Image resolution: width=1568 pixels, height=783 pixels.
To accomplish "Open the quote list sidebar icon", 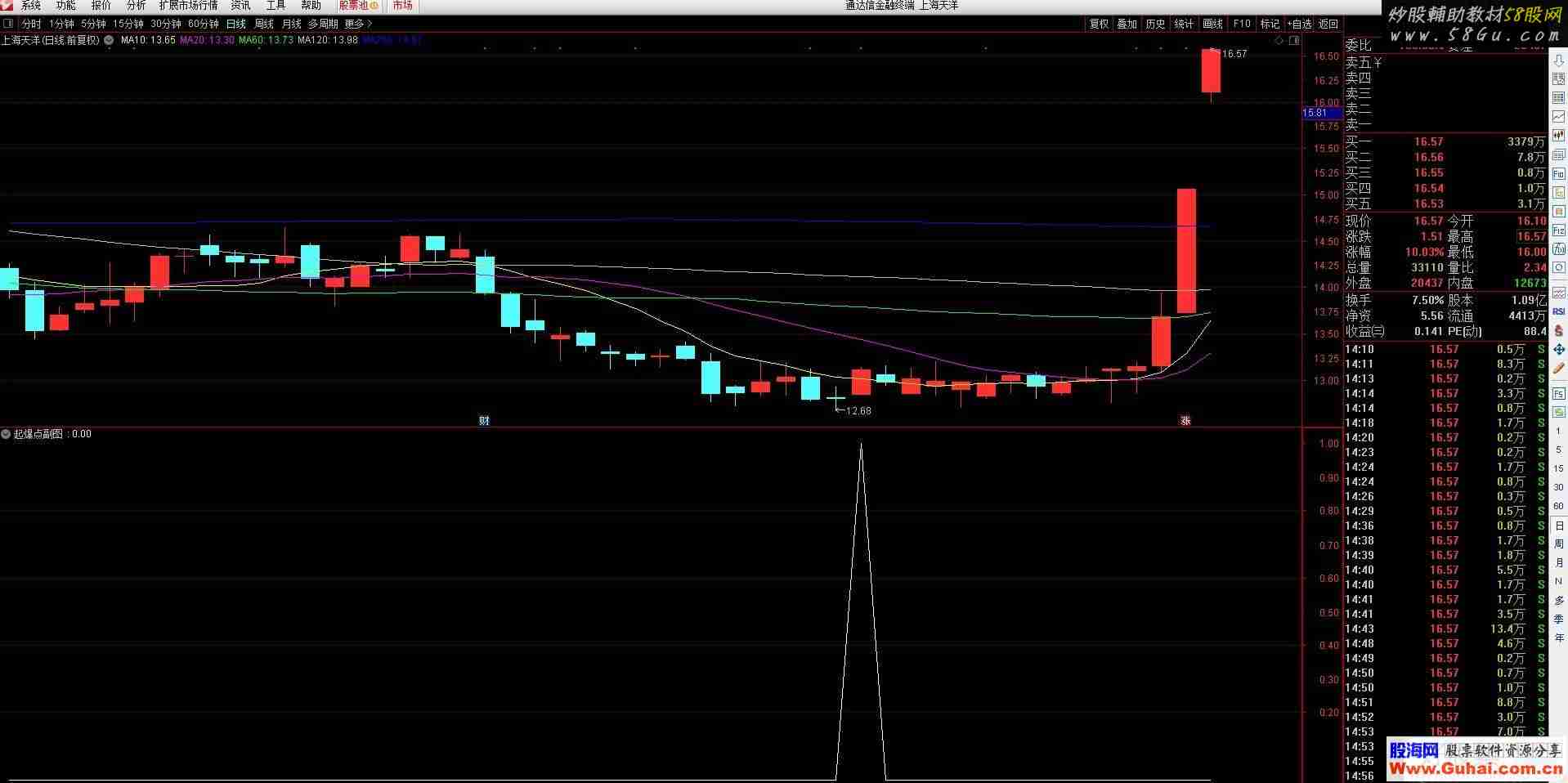I will (x=1558, y=78).
